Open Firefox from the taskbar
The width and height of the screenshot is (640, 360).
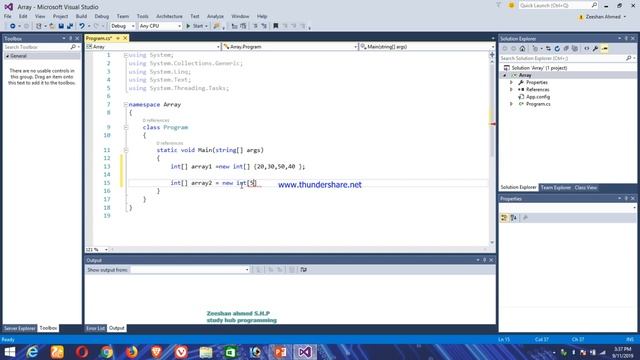[x=131, y=352]
